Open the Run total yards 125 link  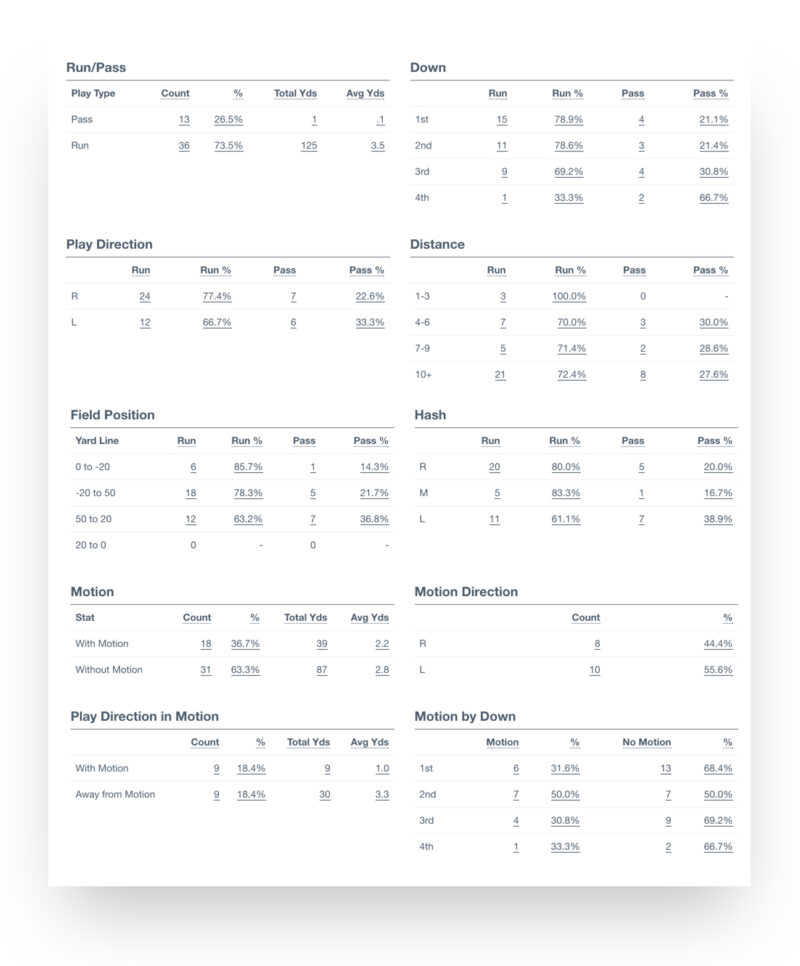[x=309, y=145]
